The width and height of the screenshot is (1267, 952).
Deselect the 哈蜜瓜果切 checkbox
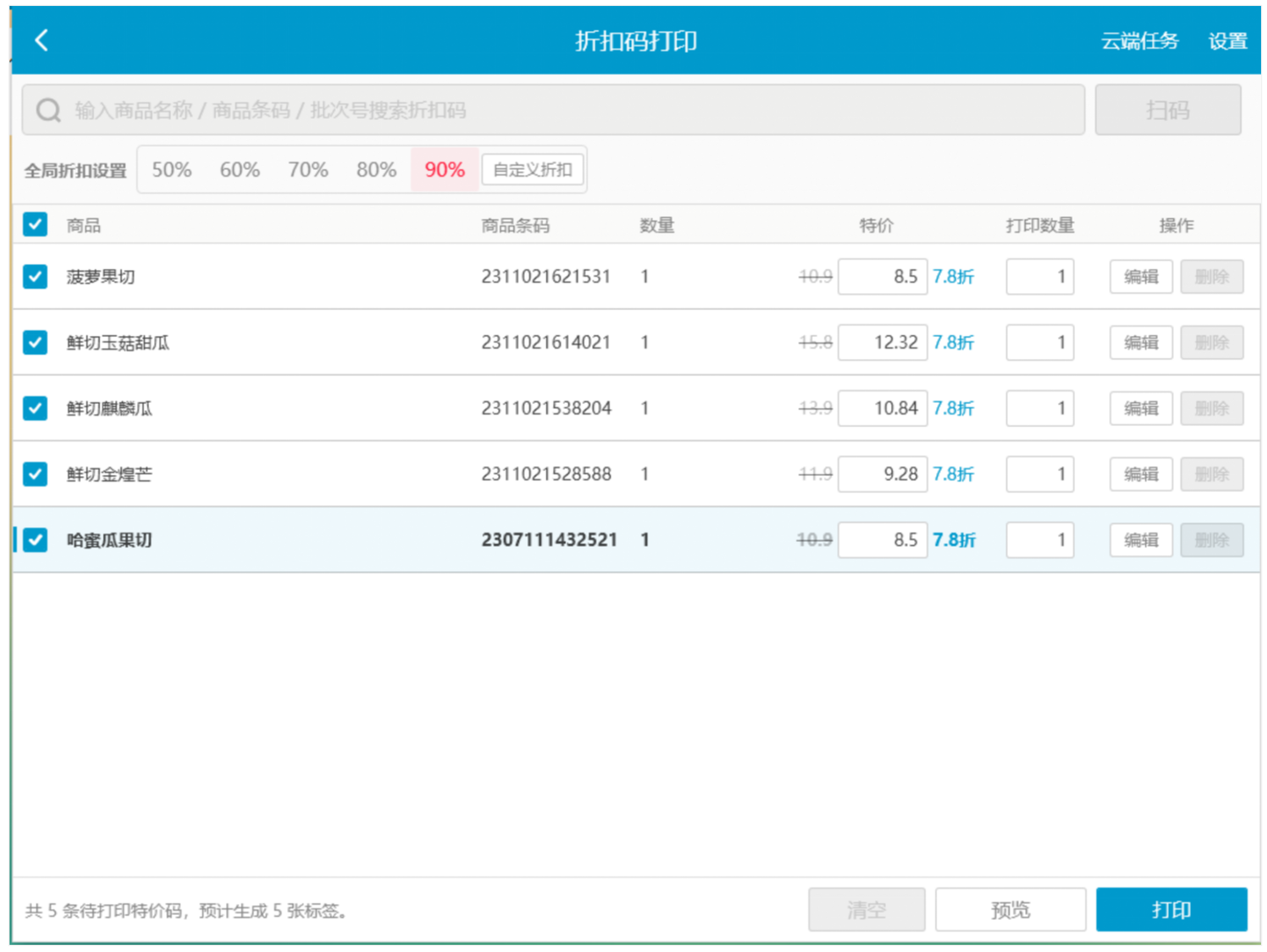(x=35, y=540)
